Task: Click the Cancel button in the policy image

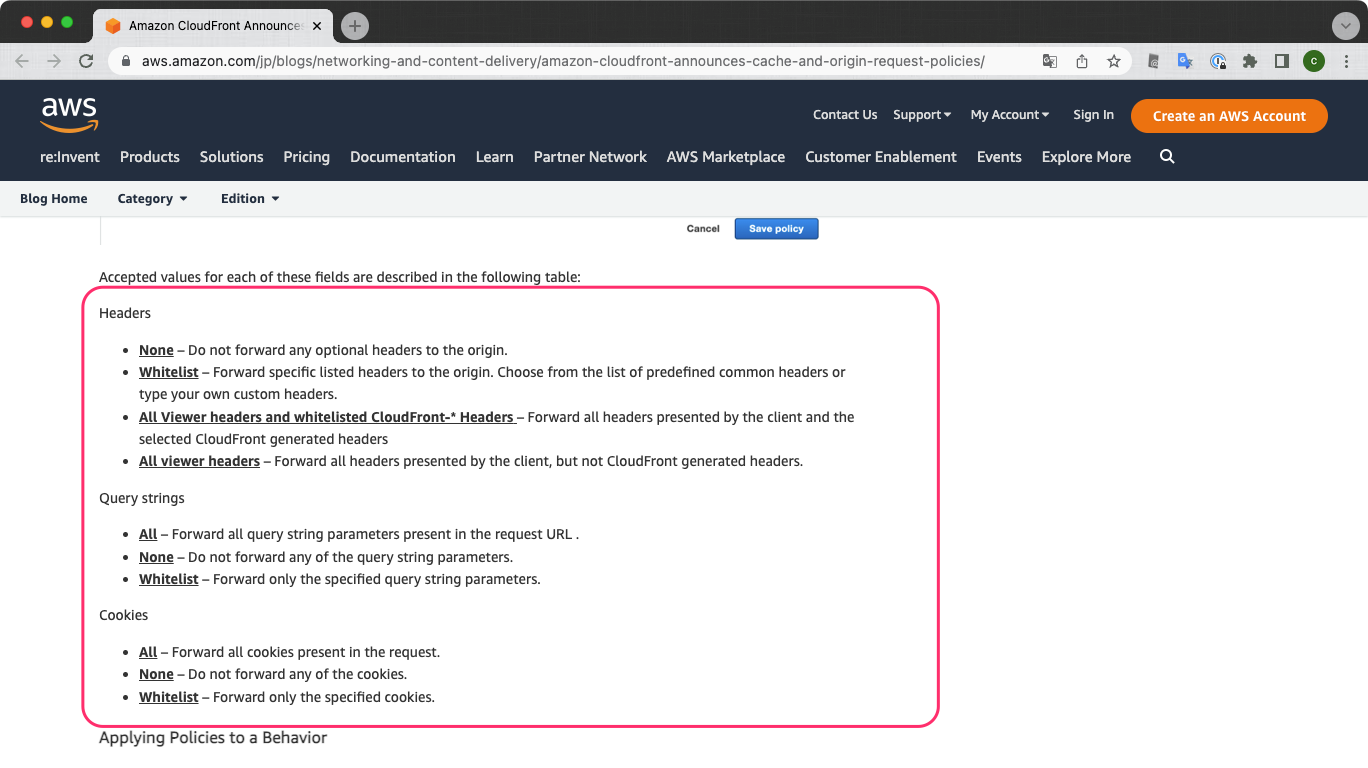Action: [703, 229]
